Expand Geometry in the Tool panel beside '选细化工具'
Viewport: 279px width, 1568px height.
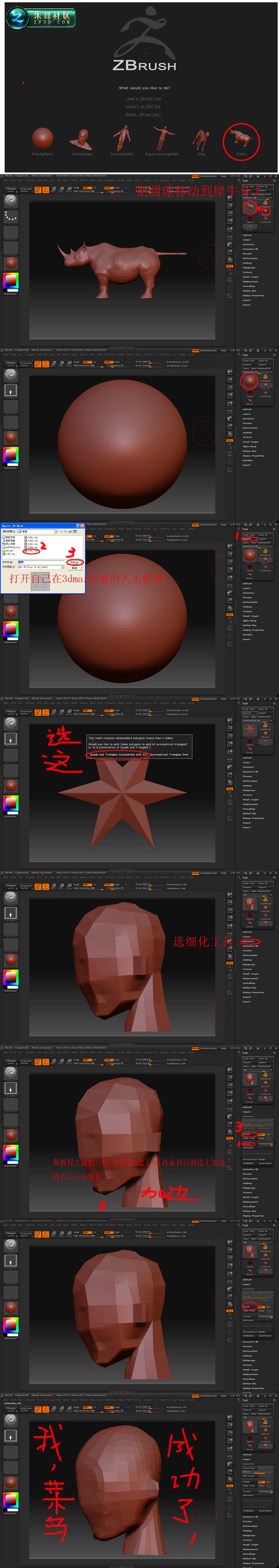(x=249, y=941)
